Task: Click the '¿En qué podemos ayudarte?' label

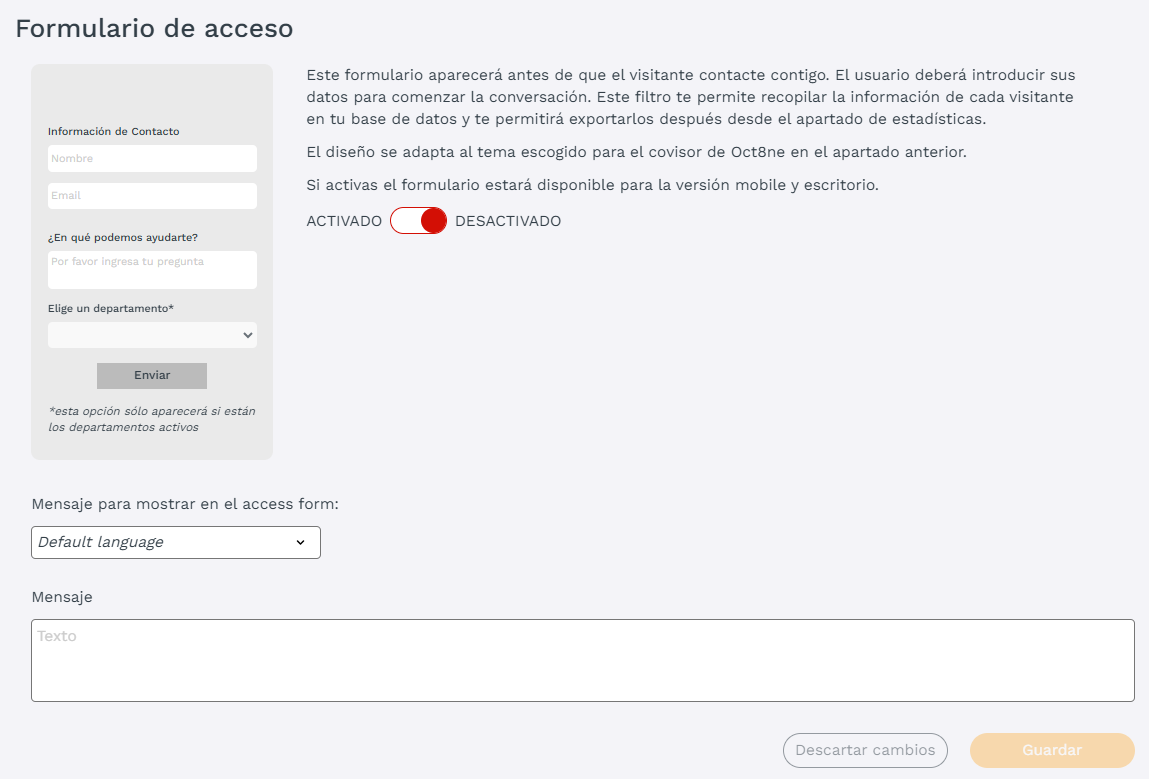Action: [123, 237]
